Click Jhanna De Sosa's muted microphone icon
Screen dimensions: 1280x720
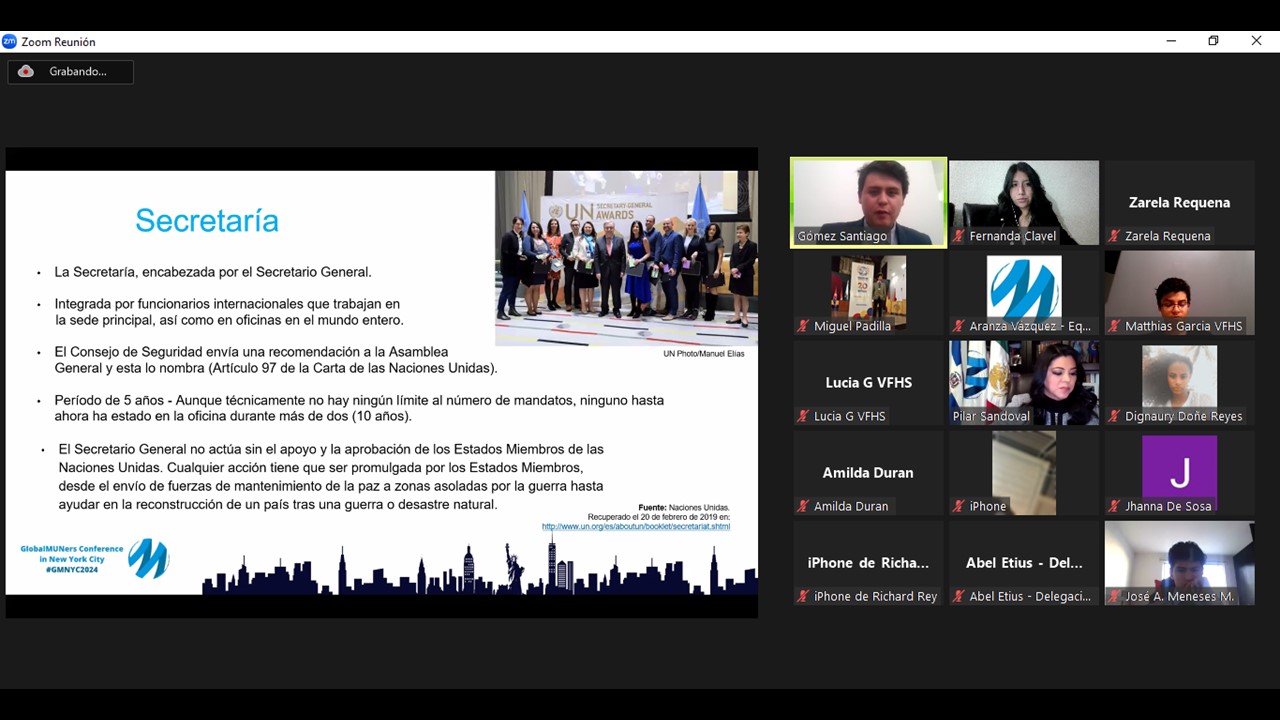click(1114, 507)
